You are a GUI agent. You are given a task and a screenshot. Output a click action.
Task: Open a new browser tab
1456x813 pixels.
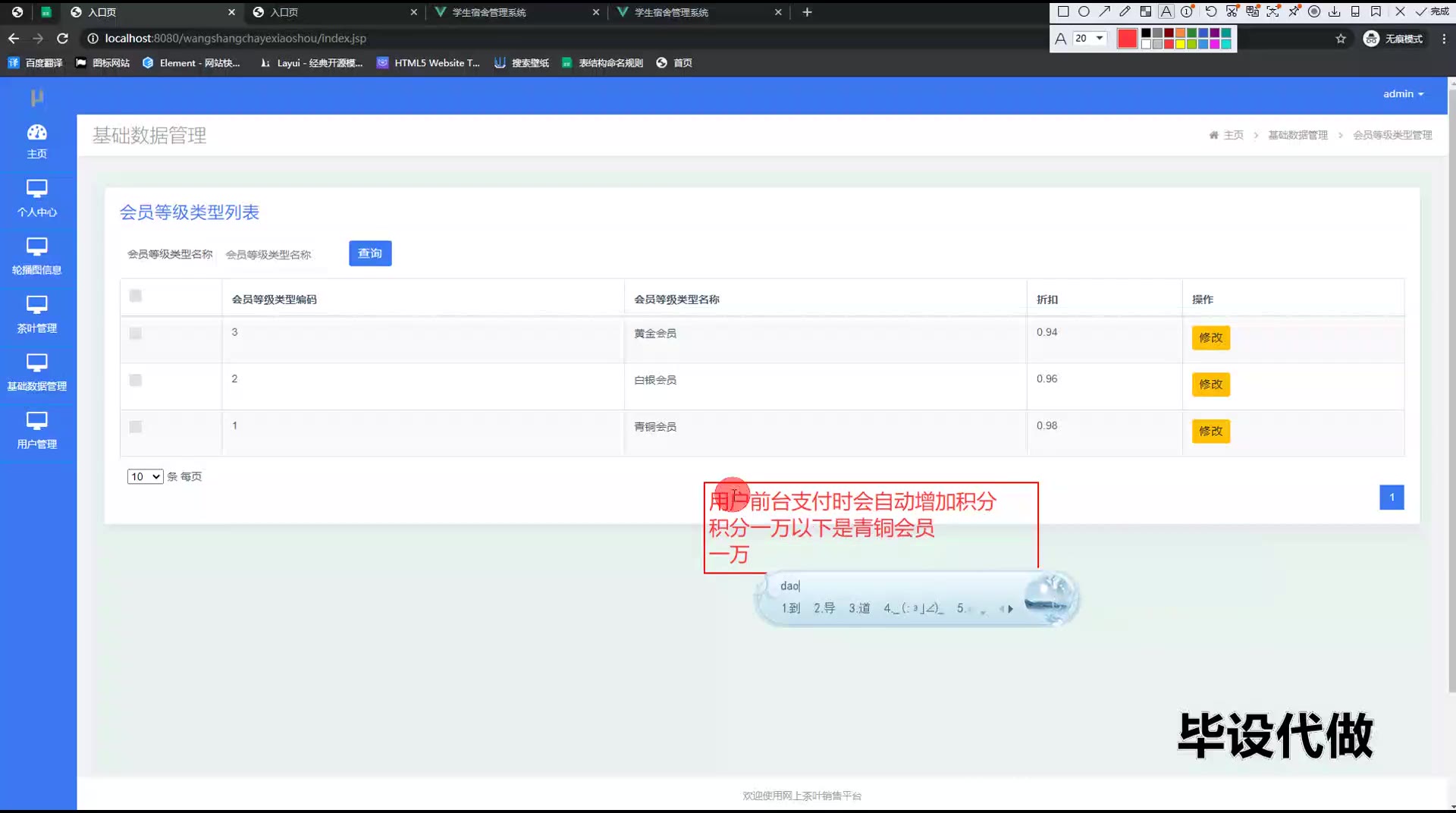click(x=807, y=12)
